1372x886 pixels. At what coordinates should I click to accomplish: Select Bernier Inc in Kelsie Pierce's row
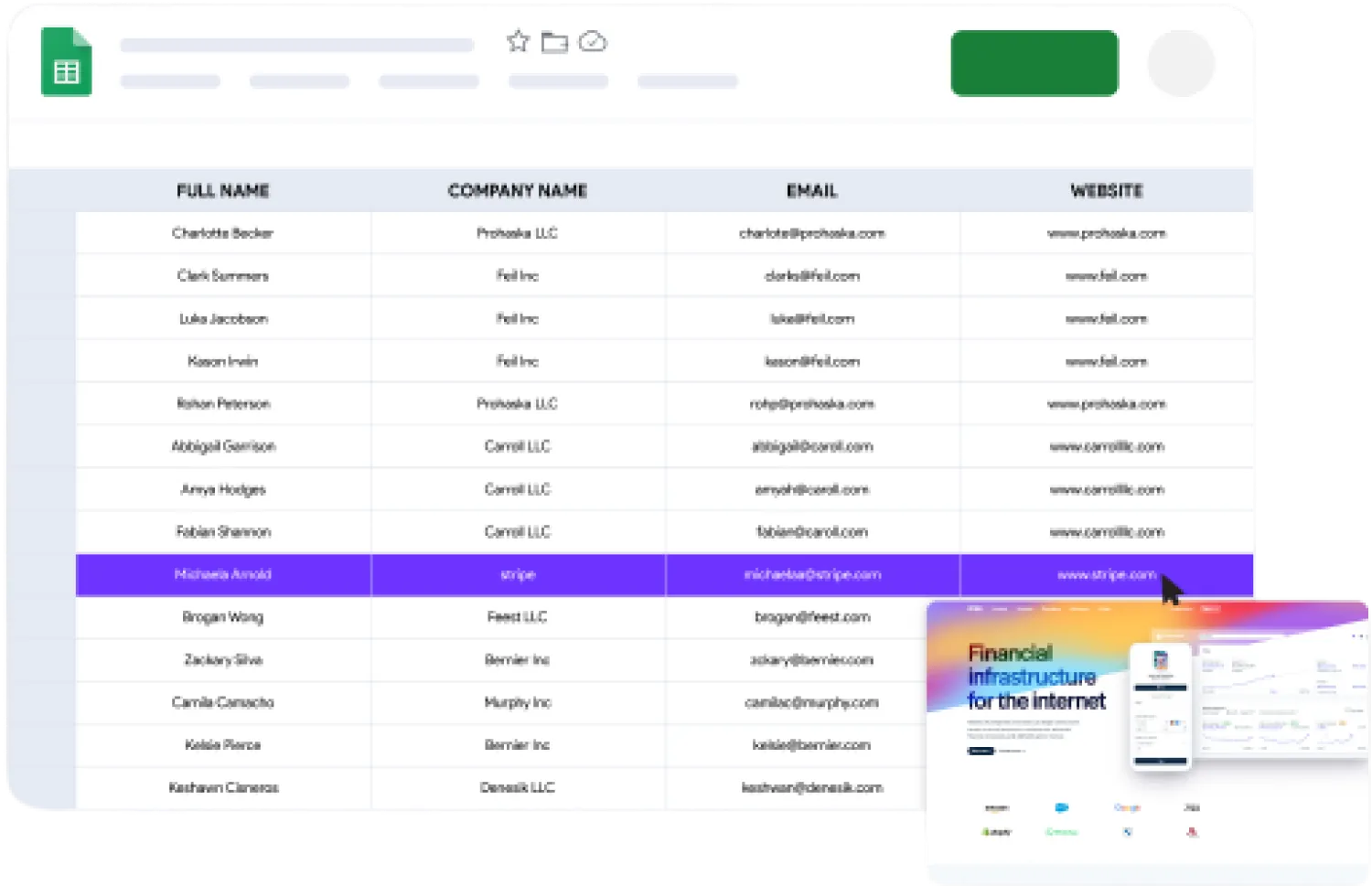[x=518, y=745]
